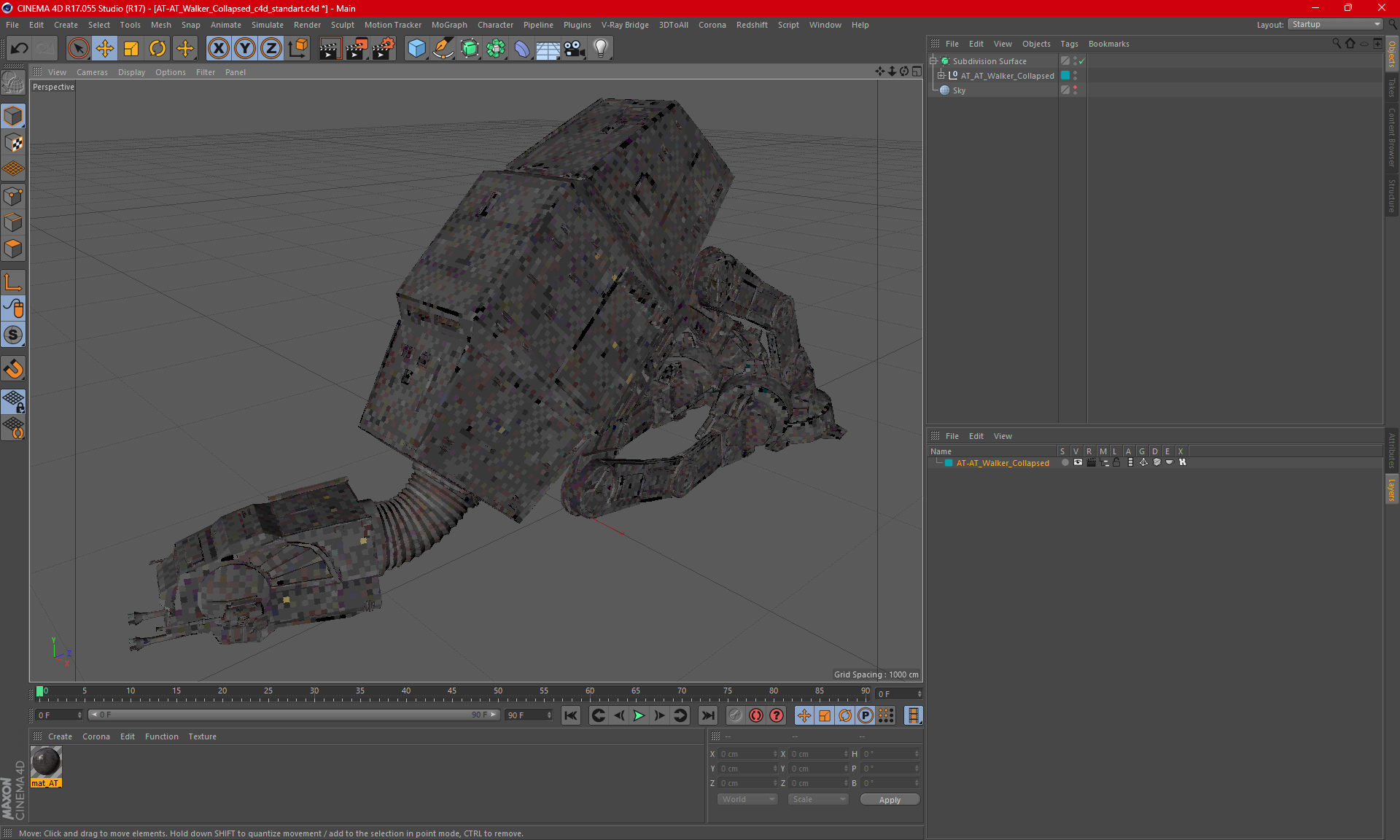Open the Layers side tab
This screenshot has width=1400, height=840.
[1392, 489]
